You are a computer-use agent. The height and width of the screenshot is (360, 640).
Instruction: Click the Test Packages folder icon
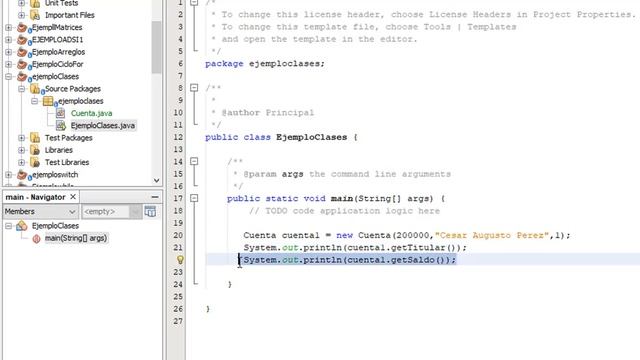[x=35, y=138]
